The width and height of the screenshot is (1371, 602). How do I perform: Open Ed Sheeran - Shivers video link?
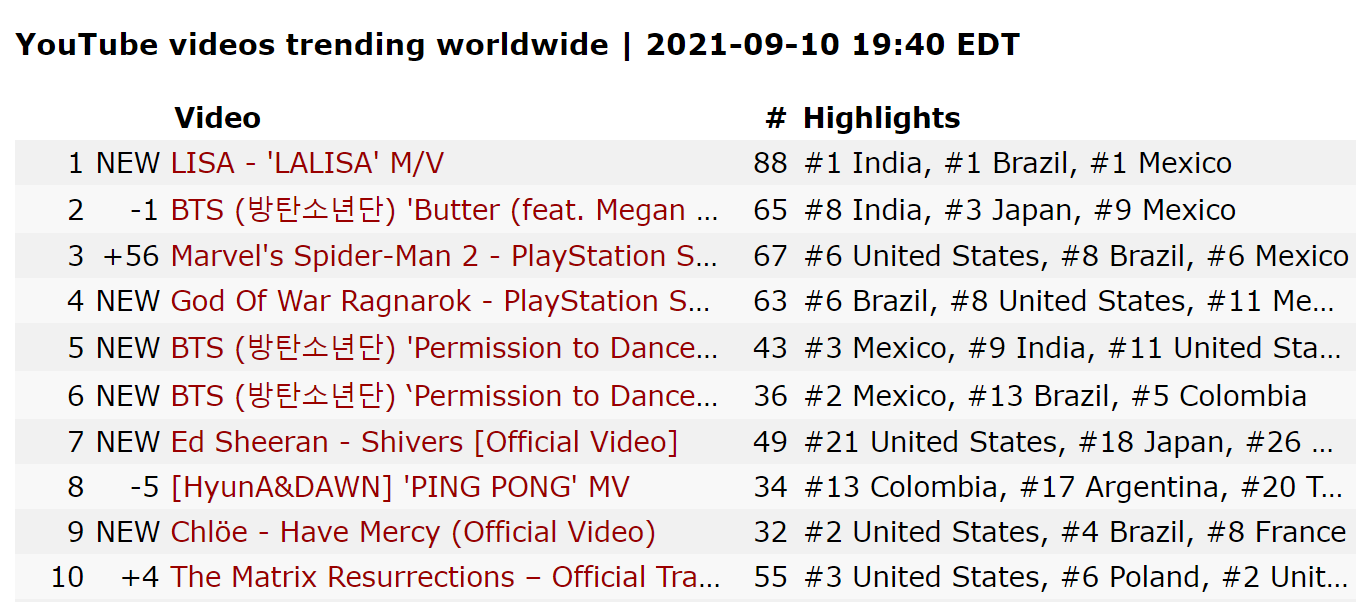pyautogui.click(x=424, y=442)
